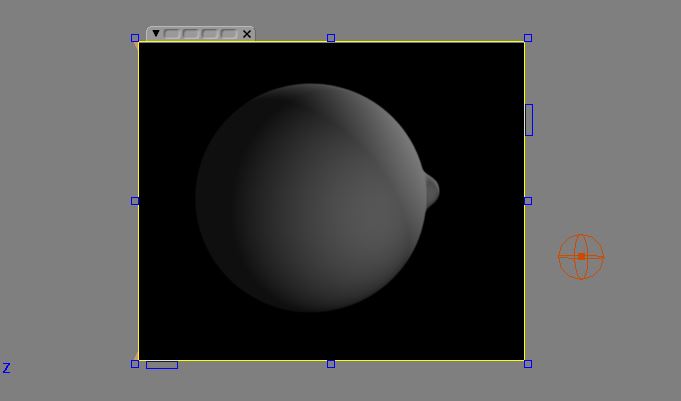This screenshot has width=681, height=401.
Task: Close the render panel with the X
Action: tap(247, 34)
